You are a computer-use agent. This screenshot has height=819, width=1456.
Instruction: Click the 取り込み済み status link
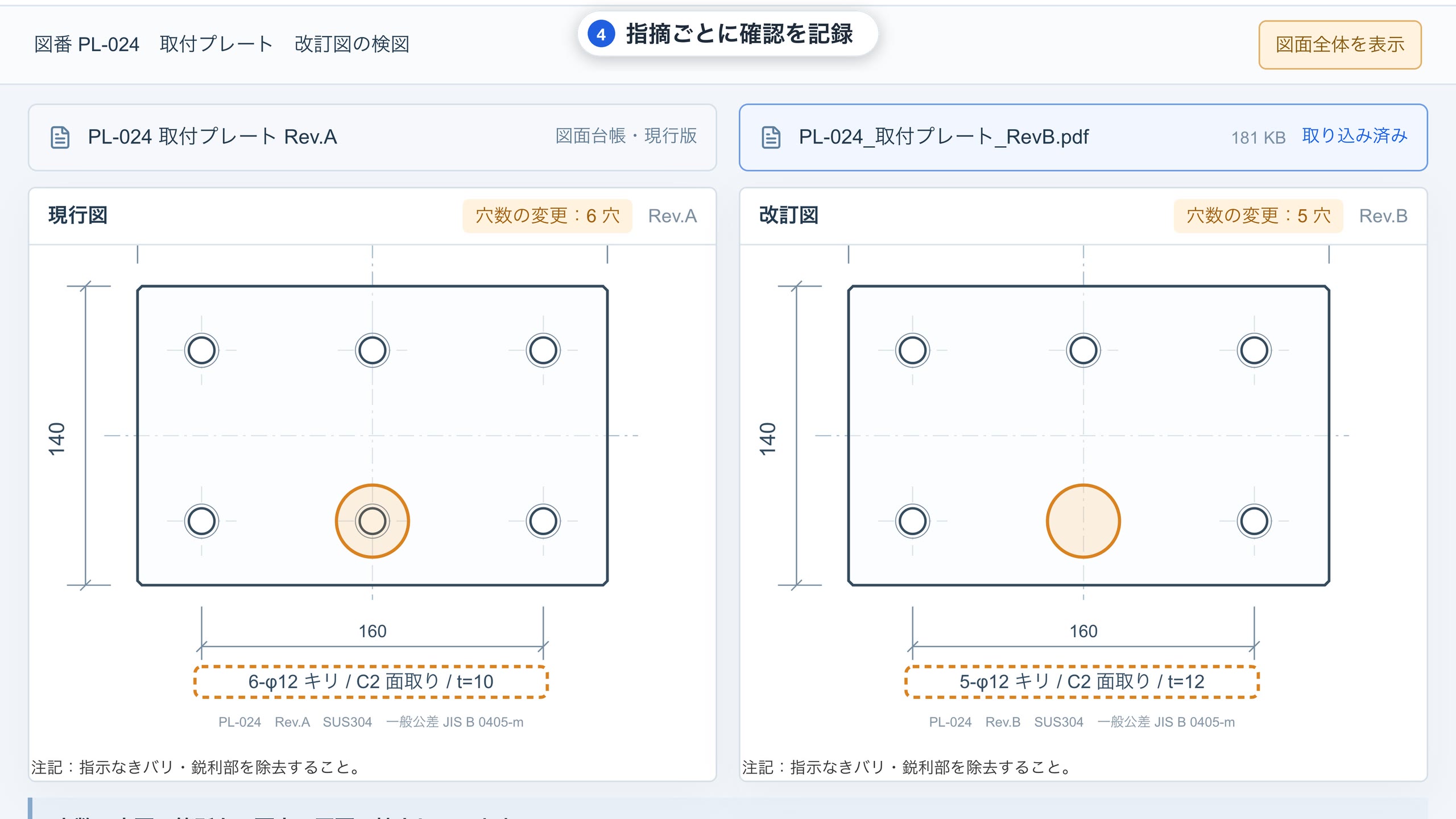(1355, 136)
